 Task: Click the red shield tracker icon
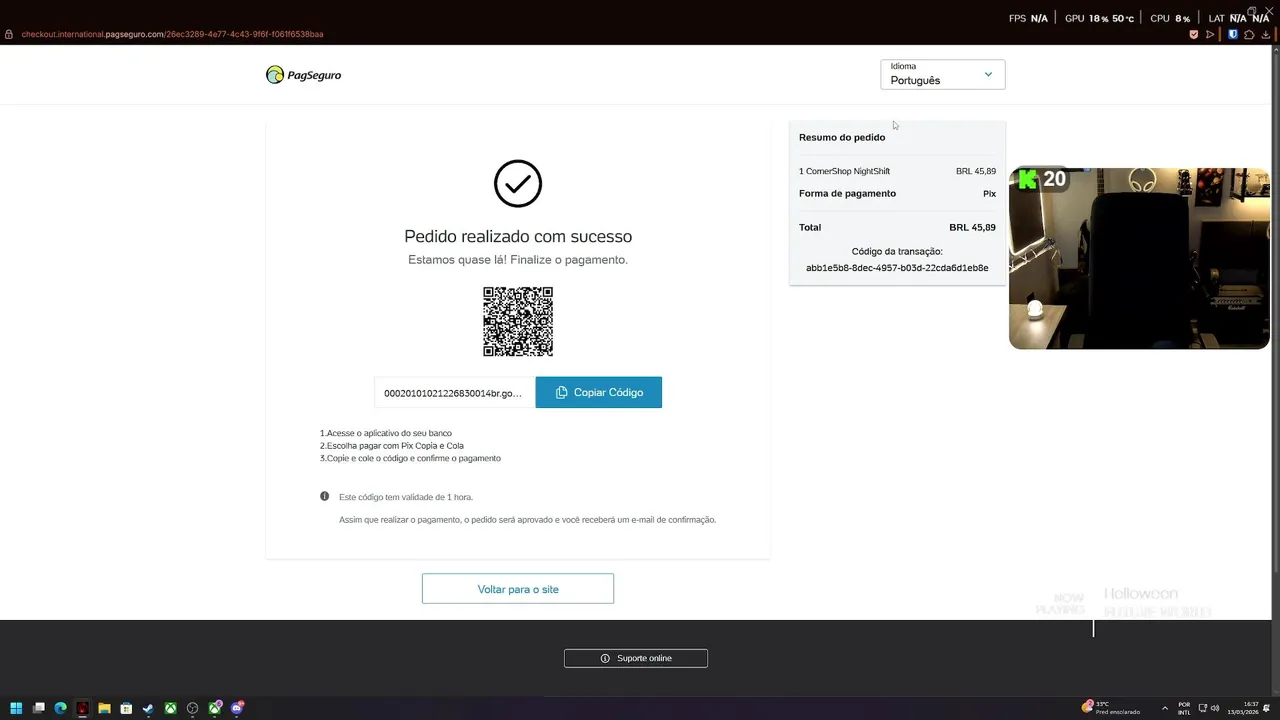pos(1193,34)
